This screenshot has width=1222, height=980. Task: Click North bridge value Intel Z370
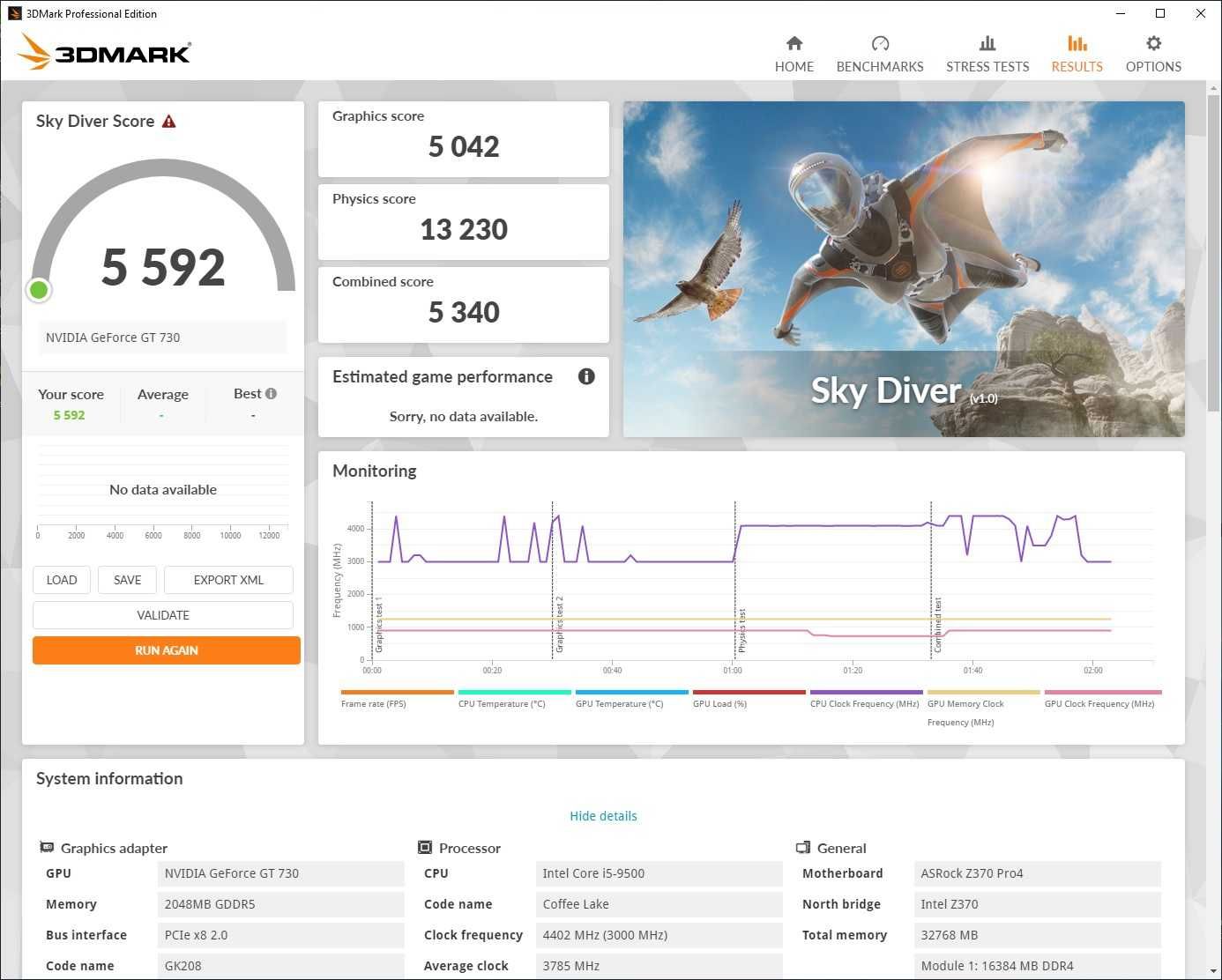tap(1037, 904)
